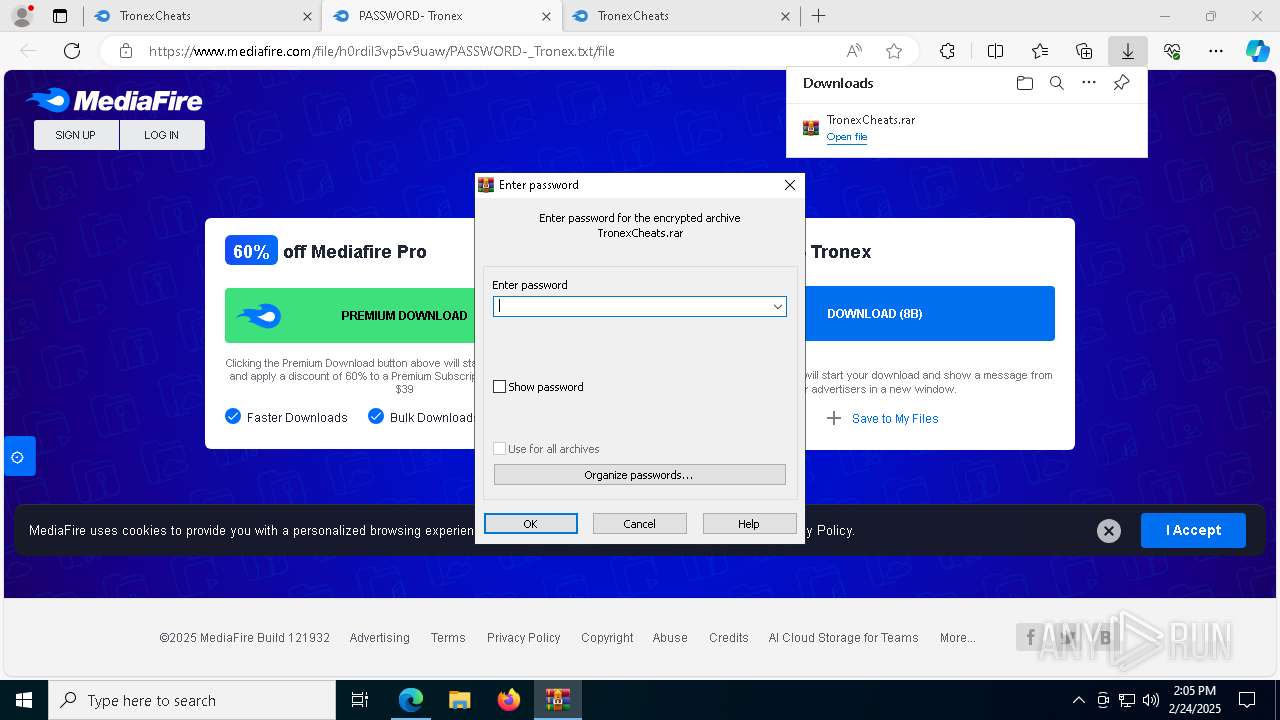Add page to favorites with star icon
The image size is (1280, 720).
coord(894,51)
